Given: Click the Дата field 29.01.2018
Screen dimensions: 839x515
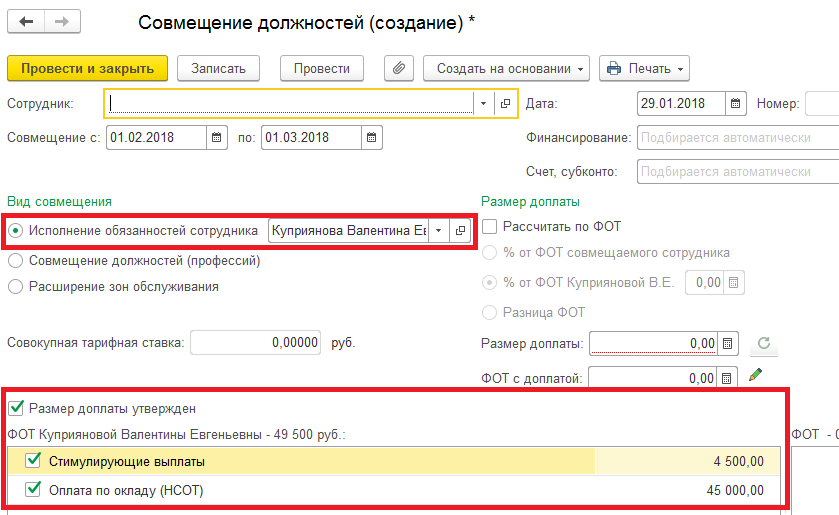Looking at the screenshot, I should (x=681, y=103).
